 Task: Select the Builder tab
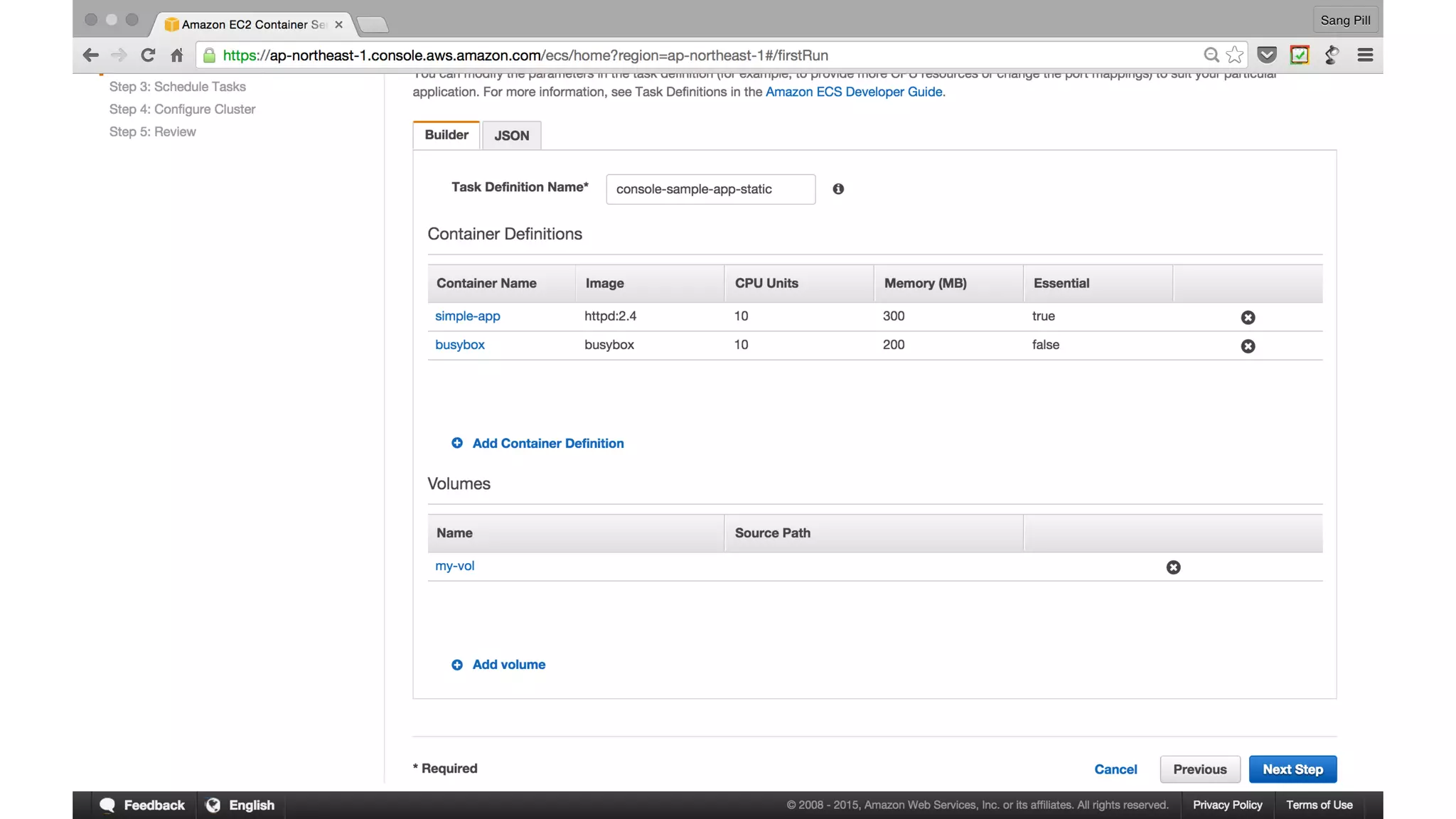[446, 135]
